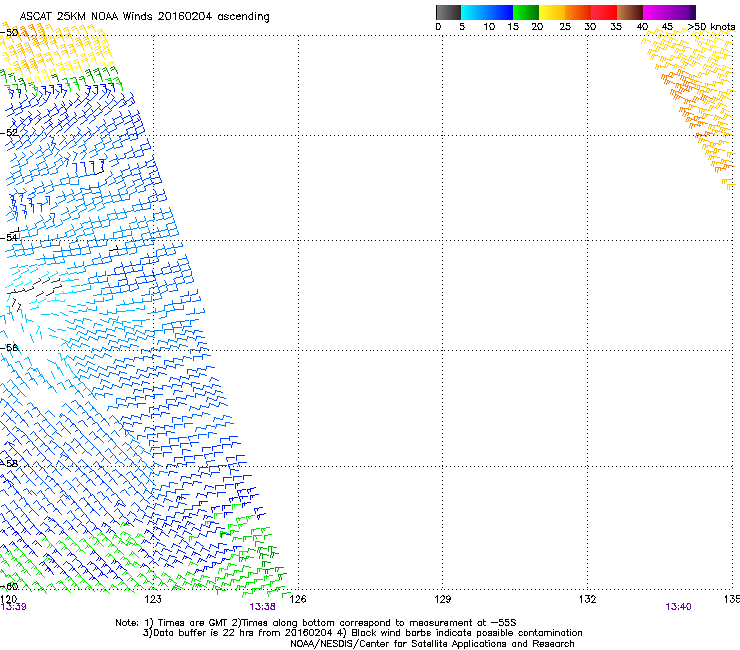Click the '25' label under the color scale
The height and width of the screenshot is (650, 740).
[x=565, y=27]
